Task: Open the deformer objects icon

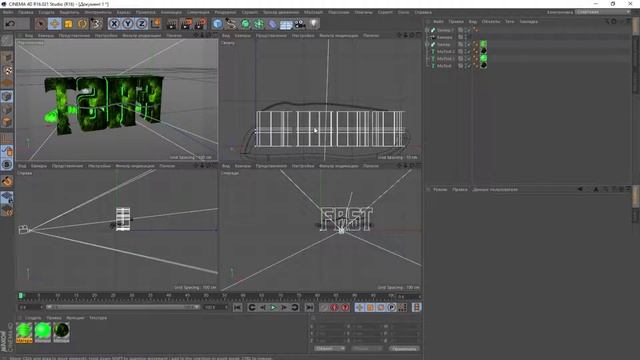Action: coord(272,24)
